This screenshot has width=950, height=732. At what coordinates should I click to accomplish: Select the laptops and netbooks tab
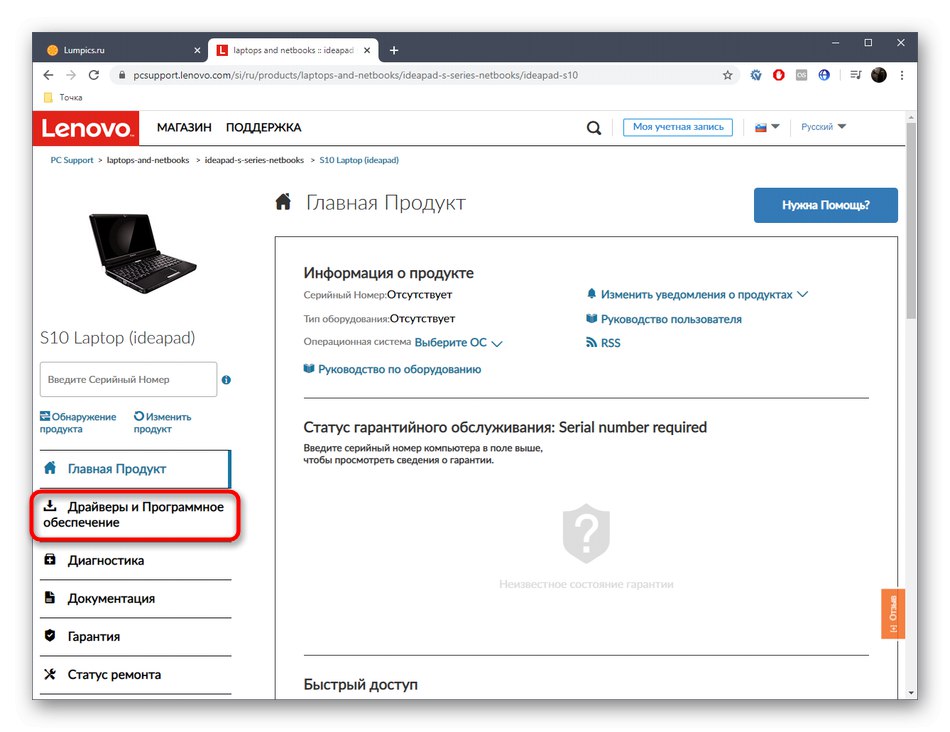pos(293,50)
